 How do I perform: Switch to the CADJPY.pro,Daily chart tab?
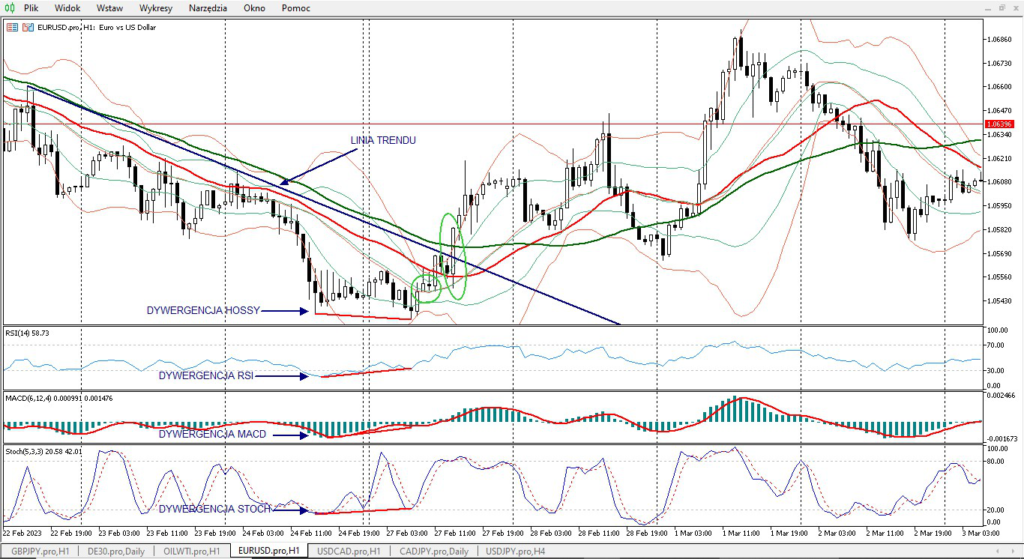coord(433,551)
